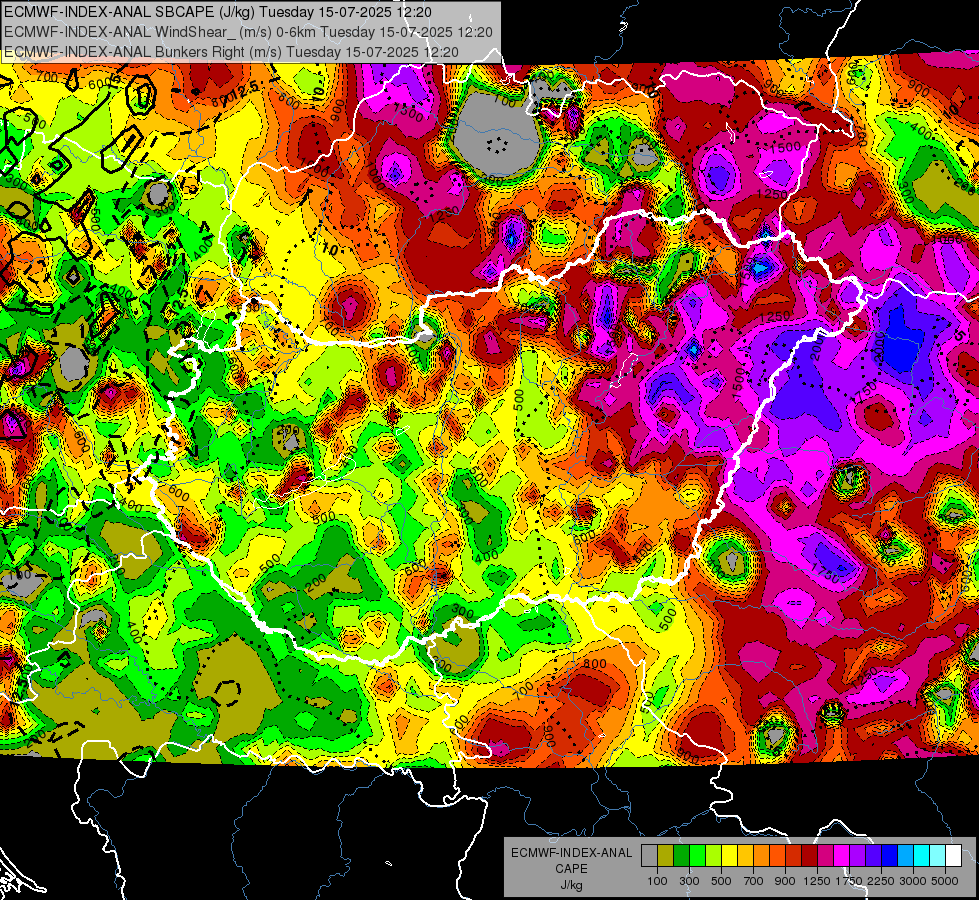Click the CAPE label in the legend

pyautogui.click(x=571, y=869)
